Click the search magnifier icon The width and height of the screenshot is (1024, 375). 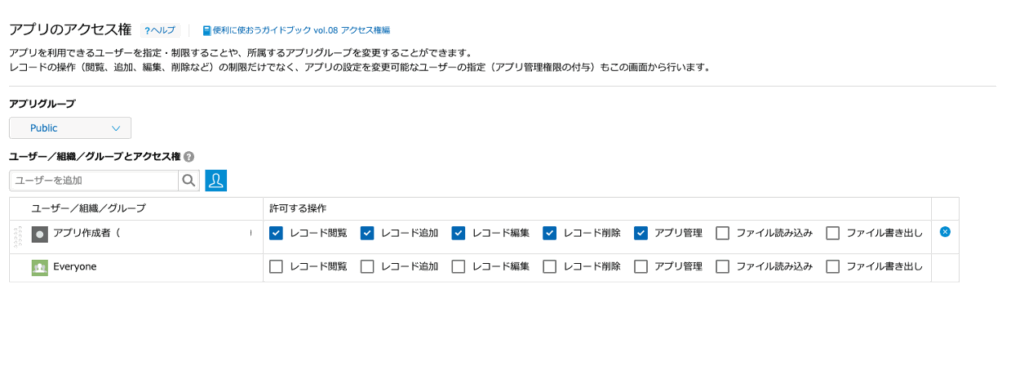click(188, 181)
